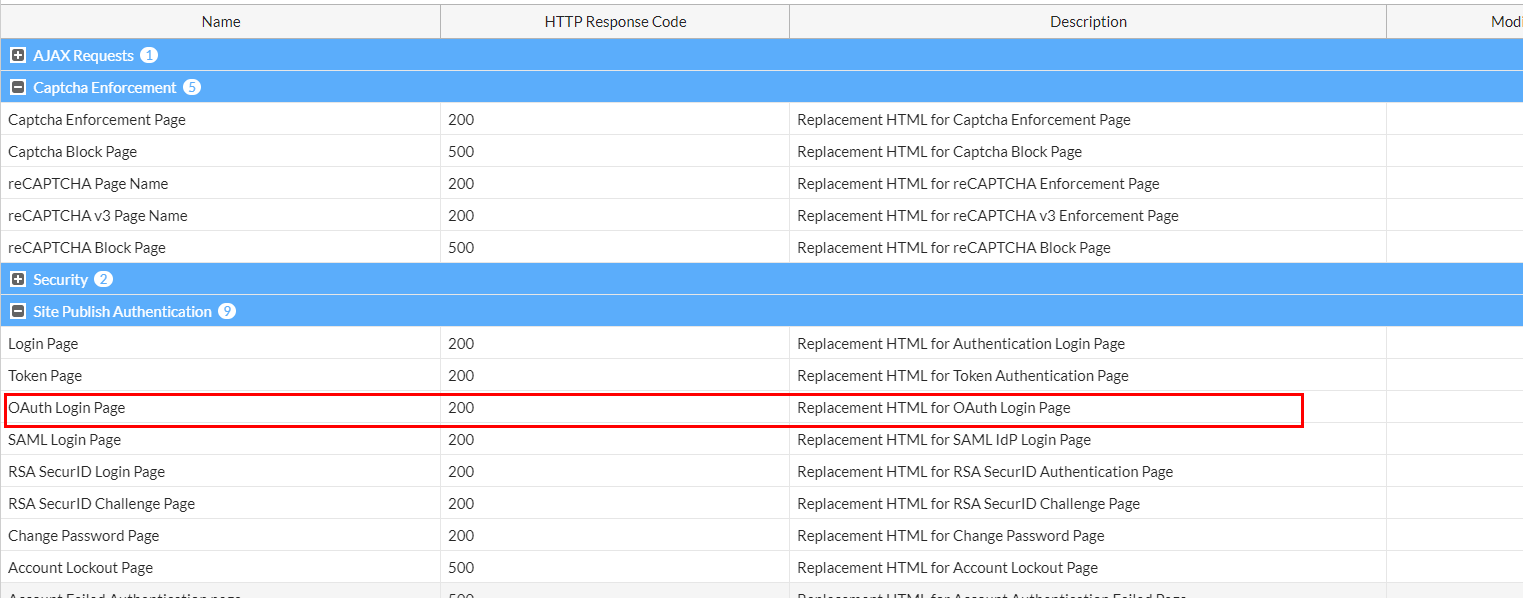Click description Replacement HTML for SAML IdP Login Page
Screen dimensions: 1523x598
tap(944, 440)
